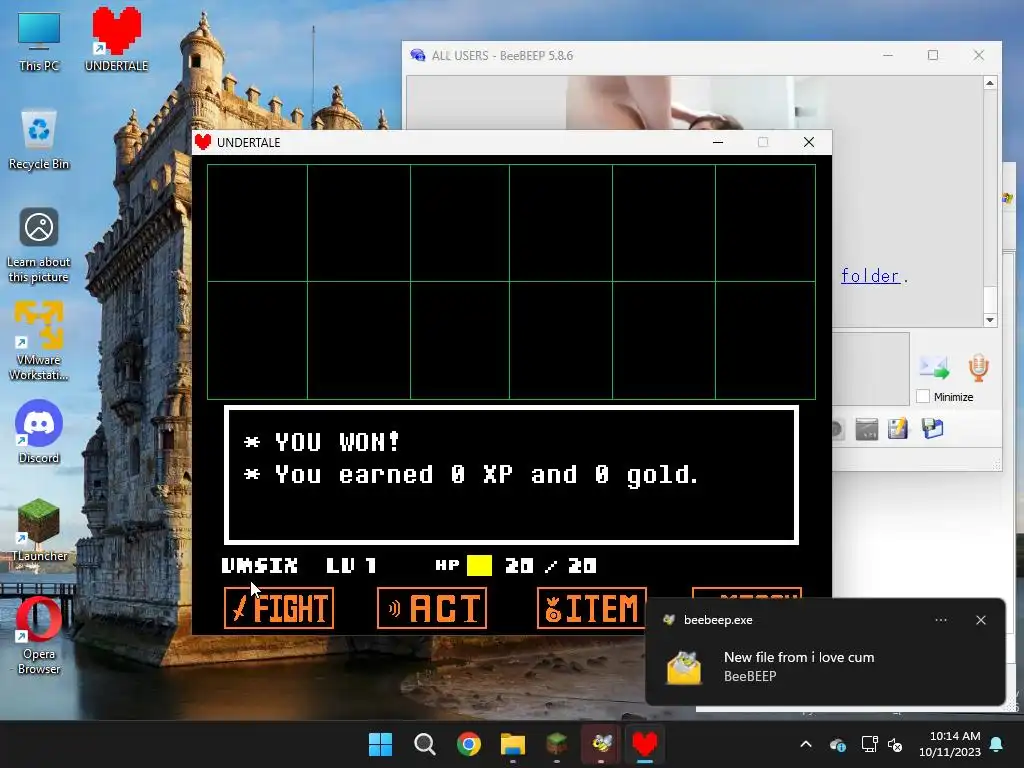The image size is (1024, 768).
Task: Switch to Undertale heart taskbar icon
Action: click(645, 744)
